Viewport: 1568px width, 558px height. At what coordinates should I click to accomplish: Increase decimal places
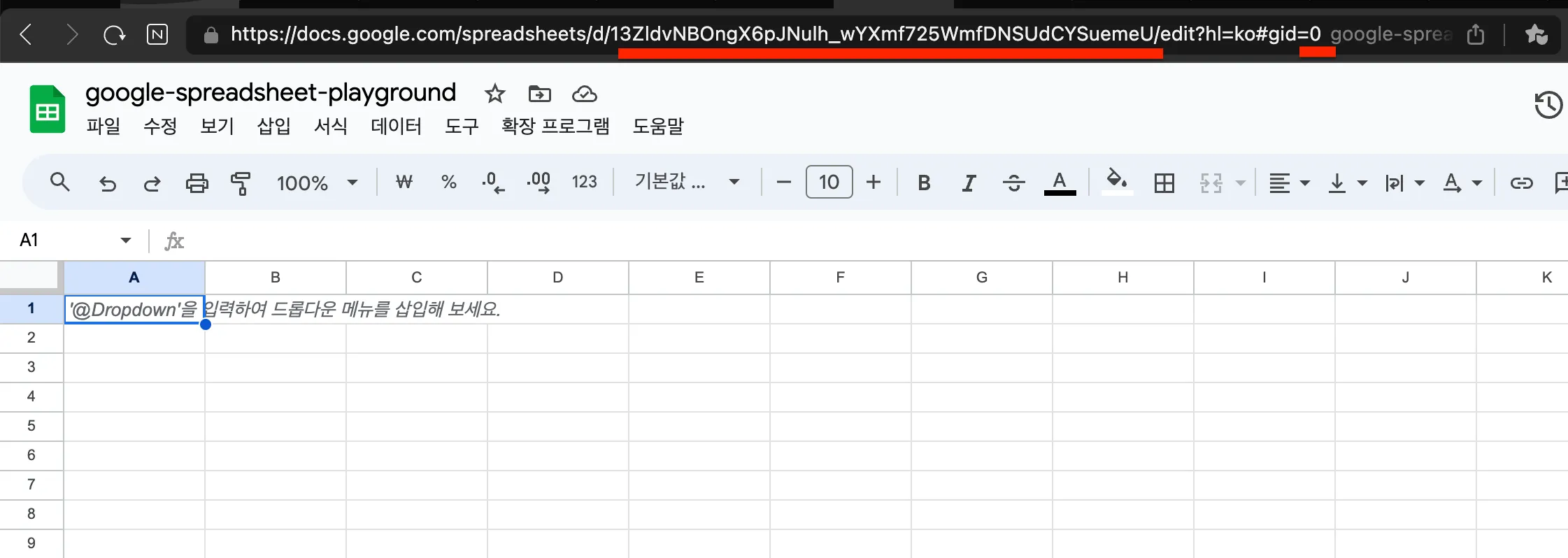coord(539,183)
